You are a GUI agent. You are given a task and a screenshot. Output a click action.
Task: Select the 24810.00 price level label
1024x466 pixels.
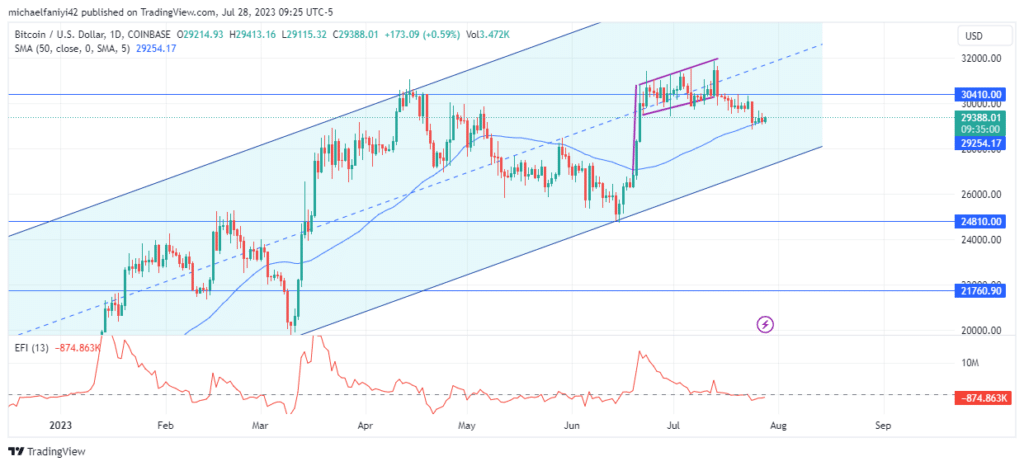(979, 221)
